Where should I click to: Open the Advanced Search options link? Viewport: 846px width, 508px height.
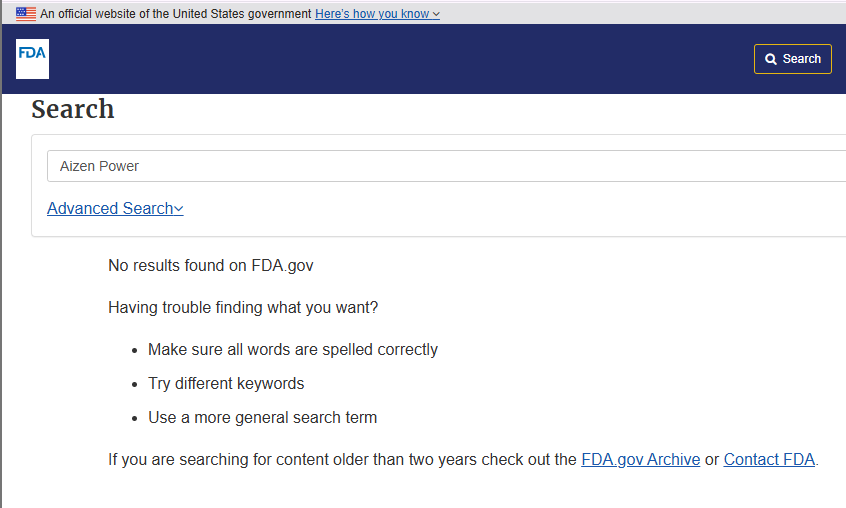(110, 208)
